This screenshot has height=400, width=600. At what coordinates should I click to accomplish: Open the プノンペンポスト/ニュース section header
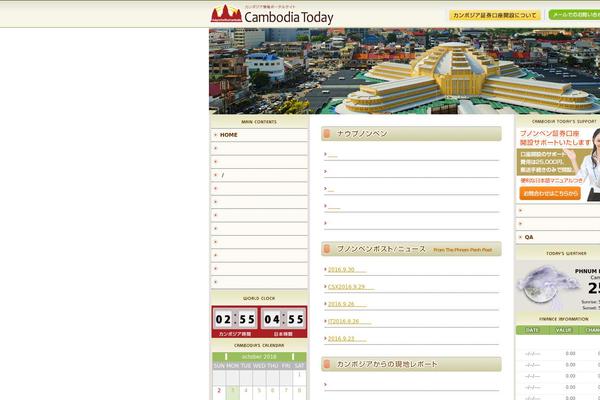(411, 249)
